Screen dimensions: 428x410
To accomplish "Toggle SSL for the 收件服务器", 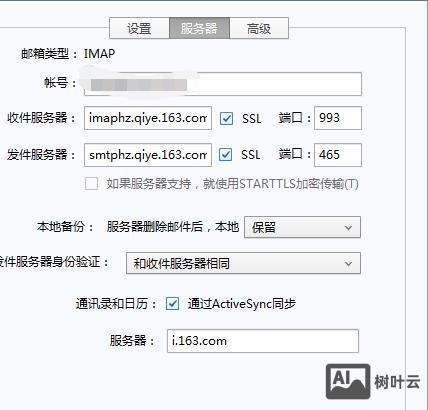I will [x=226, y=118].
